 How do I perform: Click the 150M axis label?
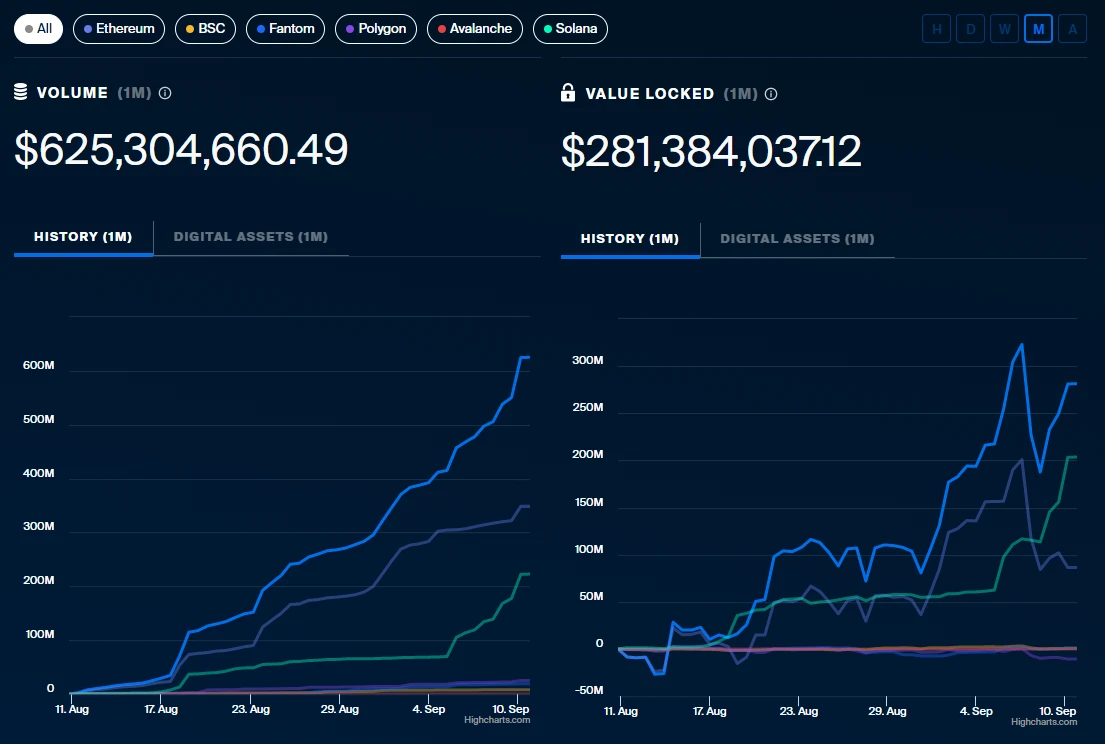click(588, 502)
